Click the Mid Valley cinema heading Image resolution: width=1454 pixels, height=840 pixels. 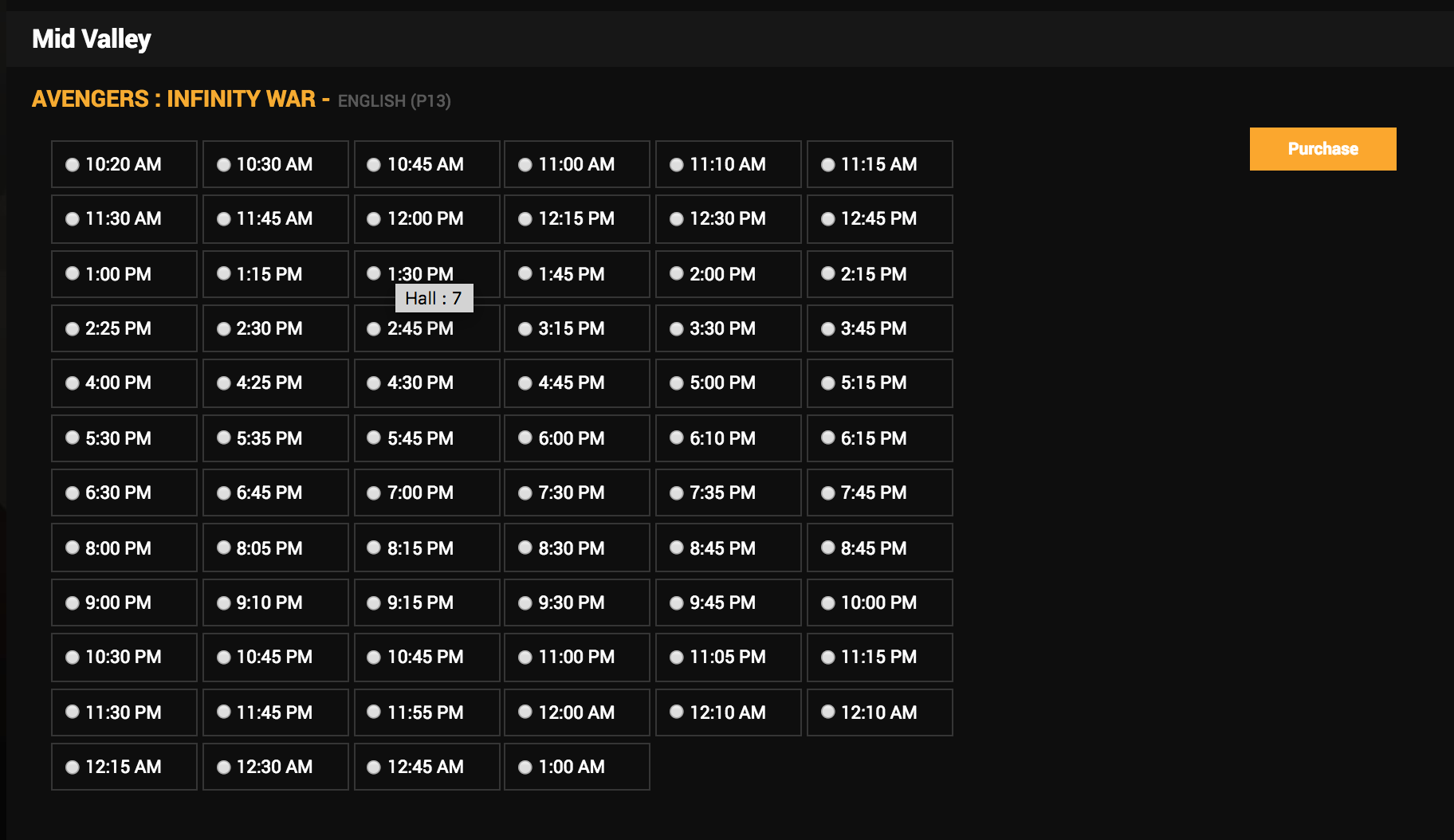tap(92, 39)
